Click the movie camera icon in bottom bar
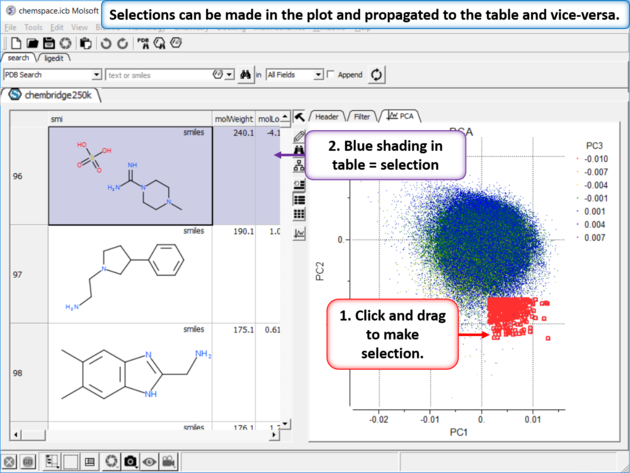Image resolution: width=630 pixels, height=473 pixels. [169, 461]
